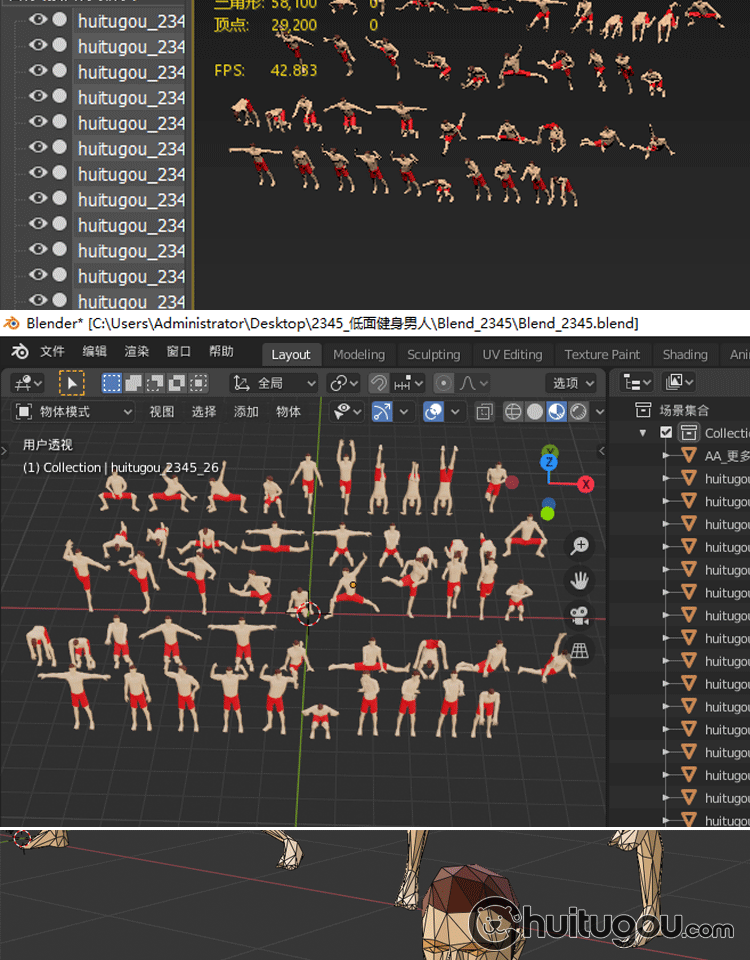Open the shading options dropdown arrow
750x960 pixels.
(x=599, y=412)
